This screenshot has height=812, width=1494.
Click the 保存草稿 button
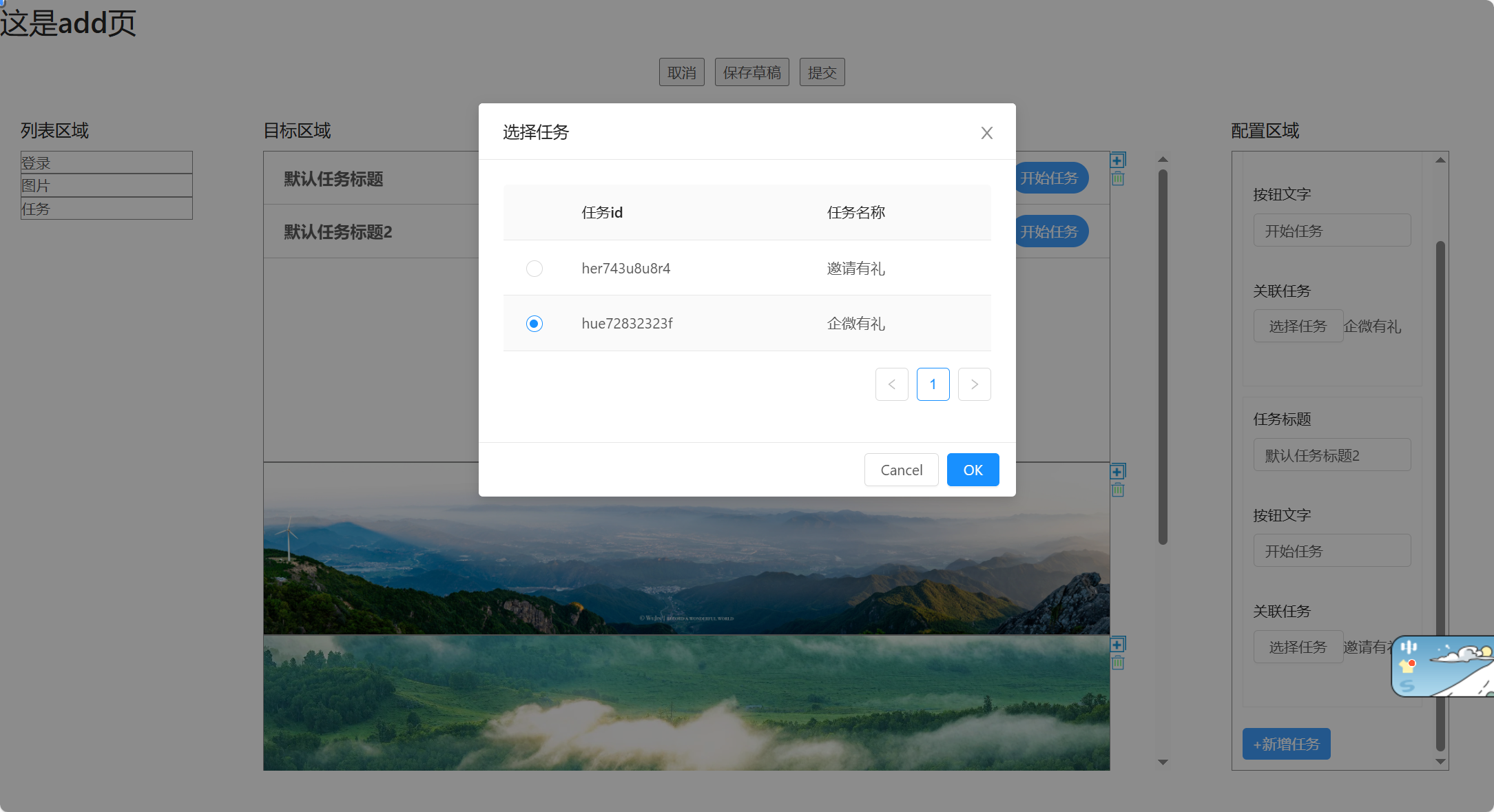[x=751, y=72]
